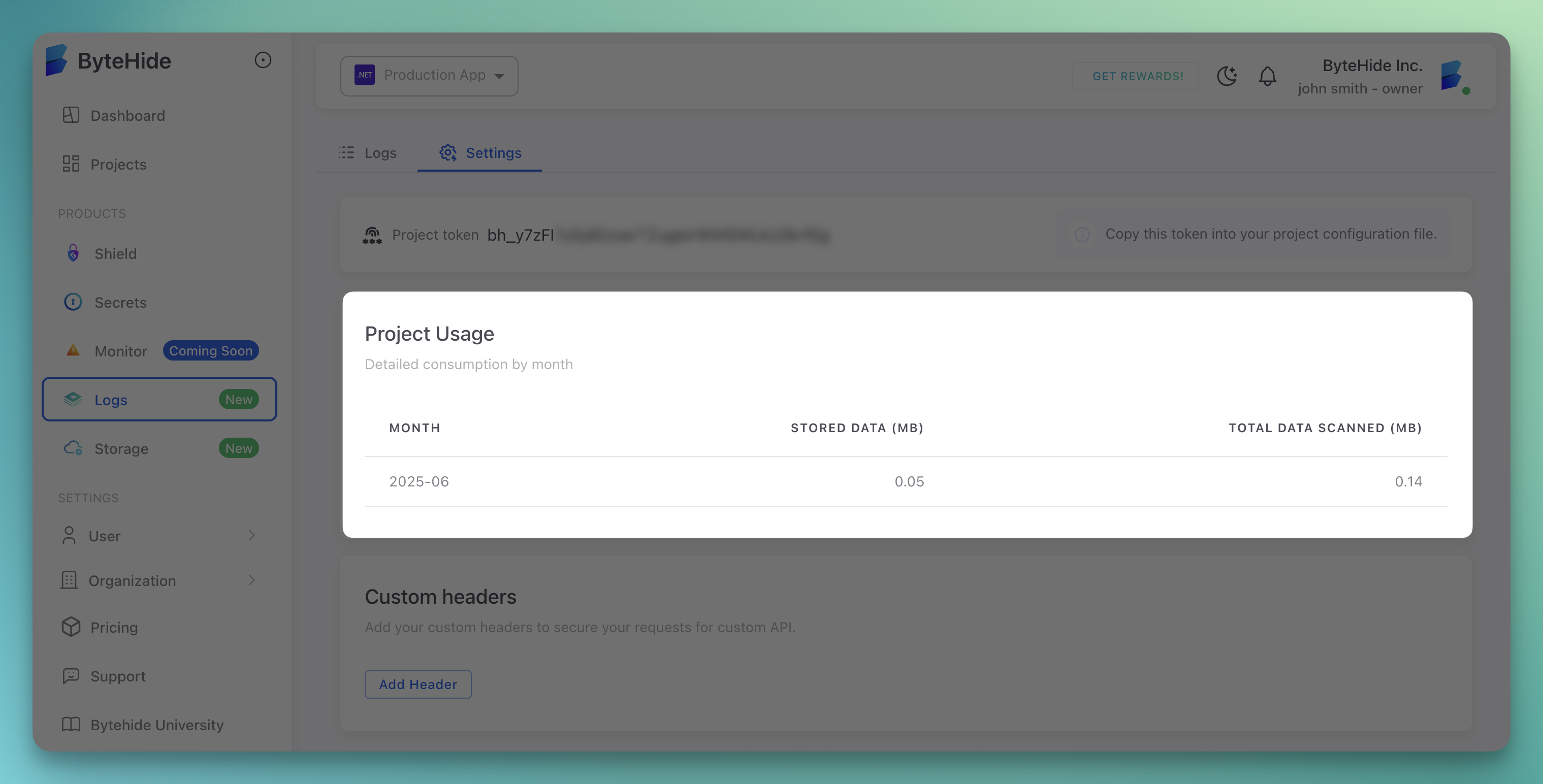Image resolution: width=1543 pixels, height=784 pixels.
Task: Open the Support page
Action: coord(117,676)
